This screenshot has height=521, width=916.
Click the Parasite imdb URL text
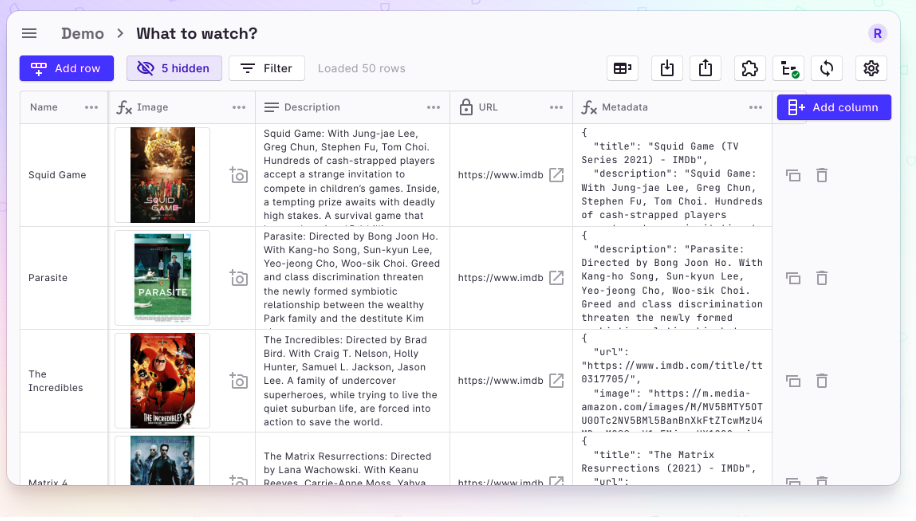[501, 277]
